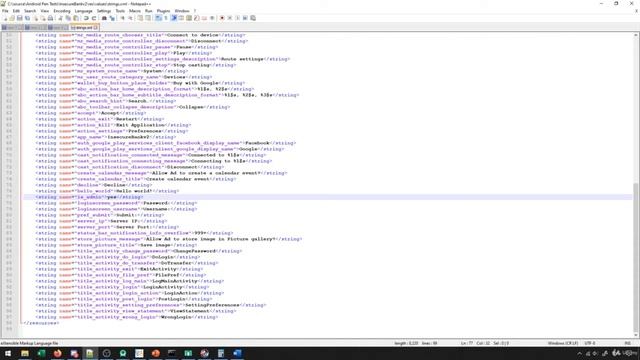Open the Search menu
640x360 pixels.
click(x=30, y=11)
